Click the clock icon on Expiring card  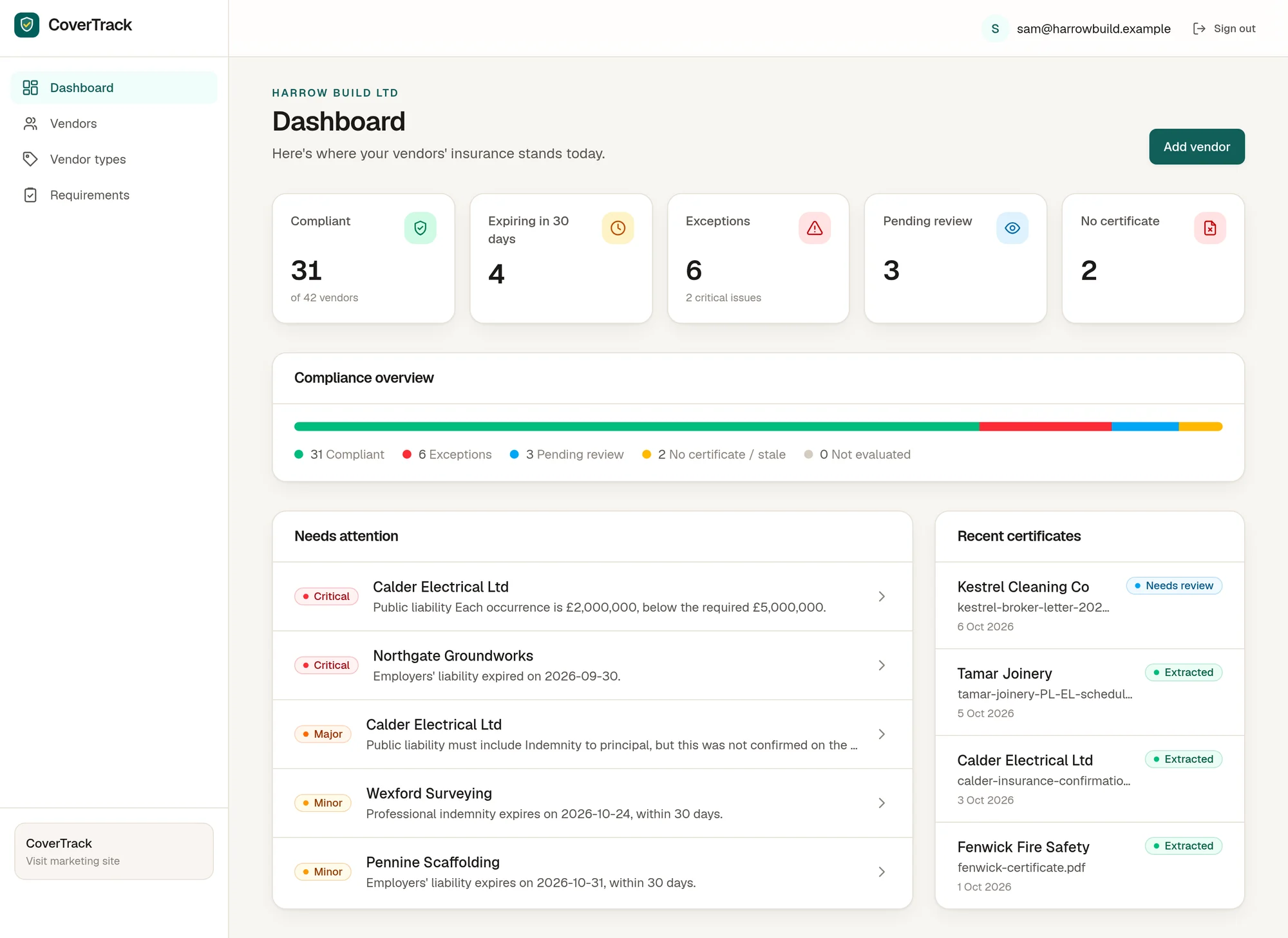pos(618,228)
